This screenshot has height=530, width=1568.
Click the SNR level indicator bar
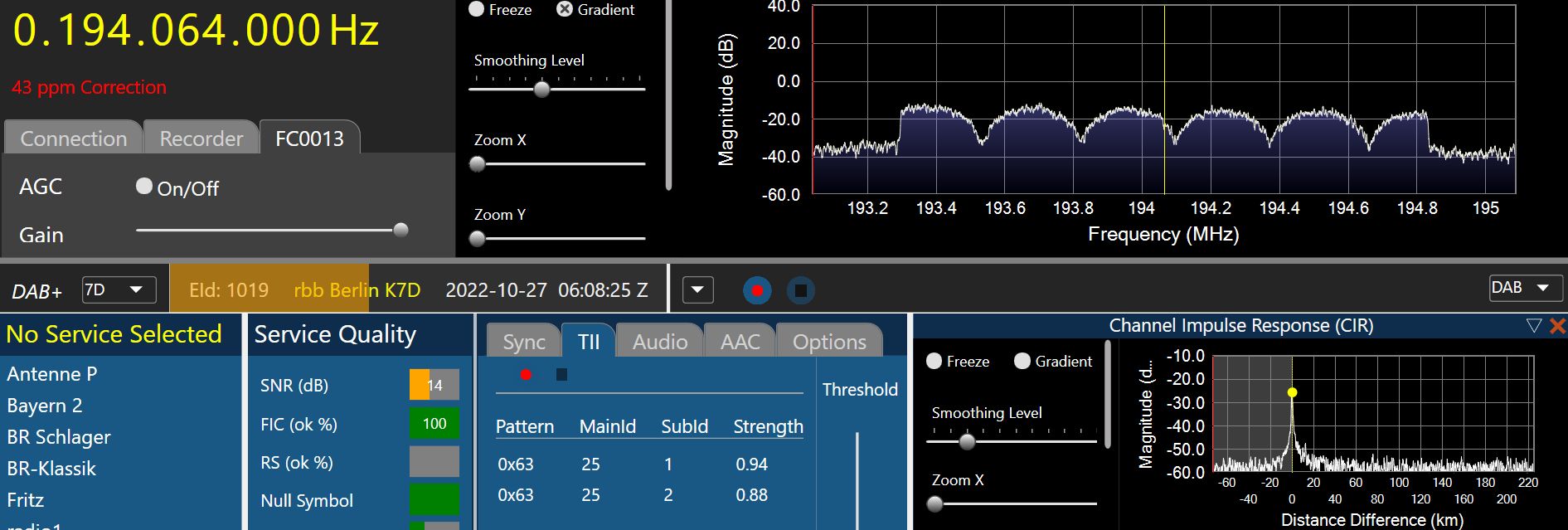pos(434,385)
